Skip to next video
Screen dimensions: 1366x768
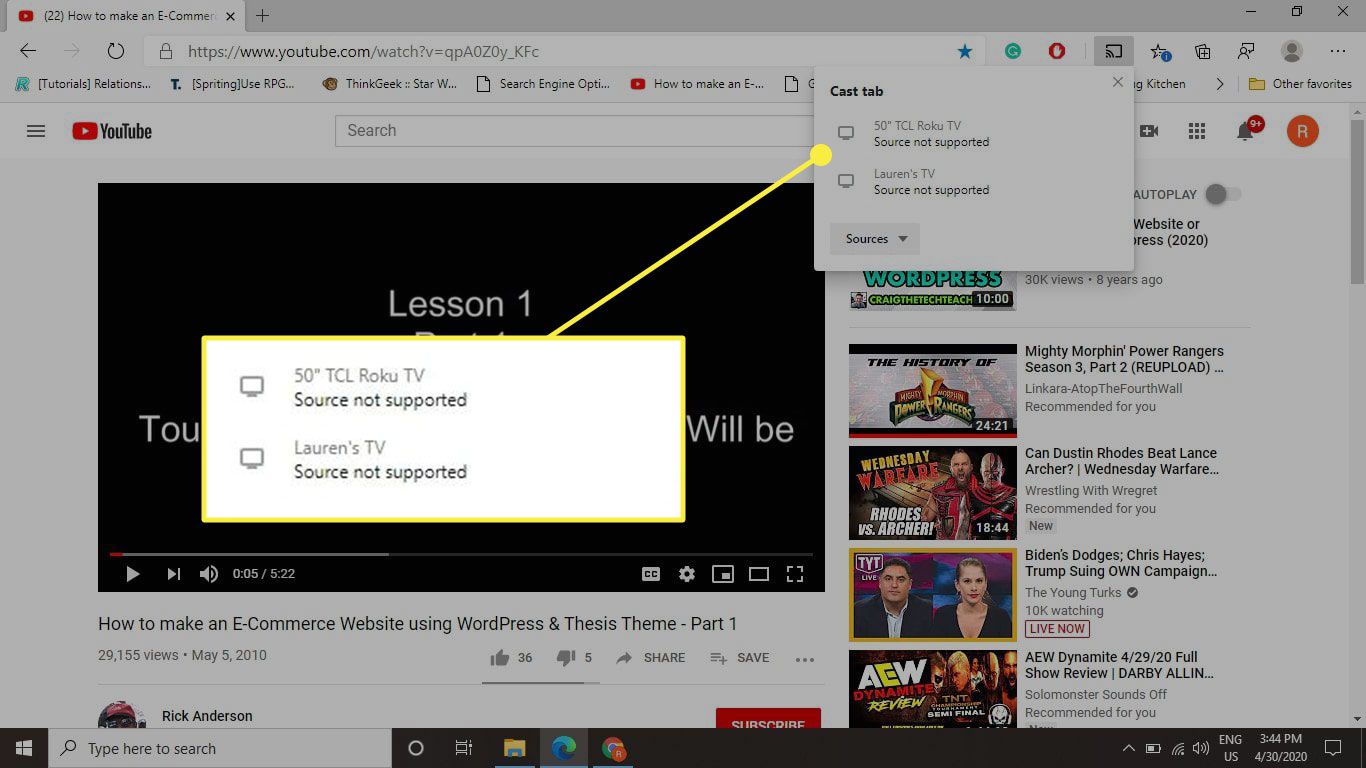(173, 574)
